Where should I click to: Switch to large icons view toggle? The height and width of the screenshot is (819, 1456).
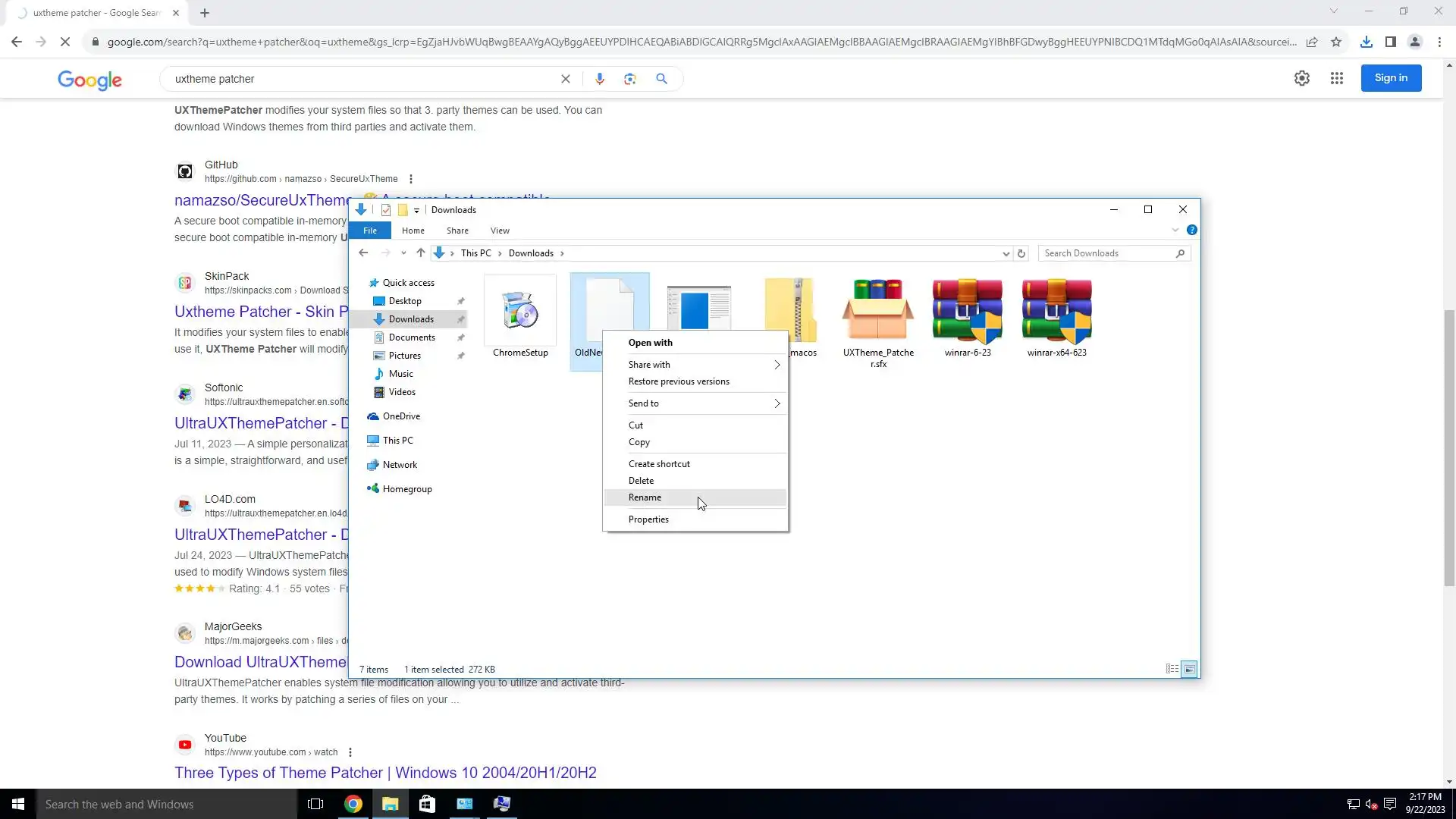click(x=1189, y=669)
